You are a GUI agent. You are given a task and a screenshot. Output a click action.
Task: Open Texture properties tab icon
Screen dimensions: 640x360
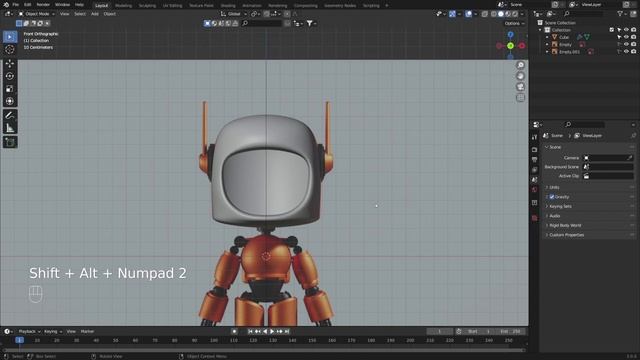(535, 218)
